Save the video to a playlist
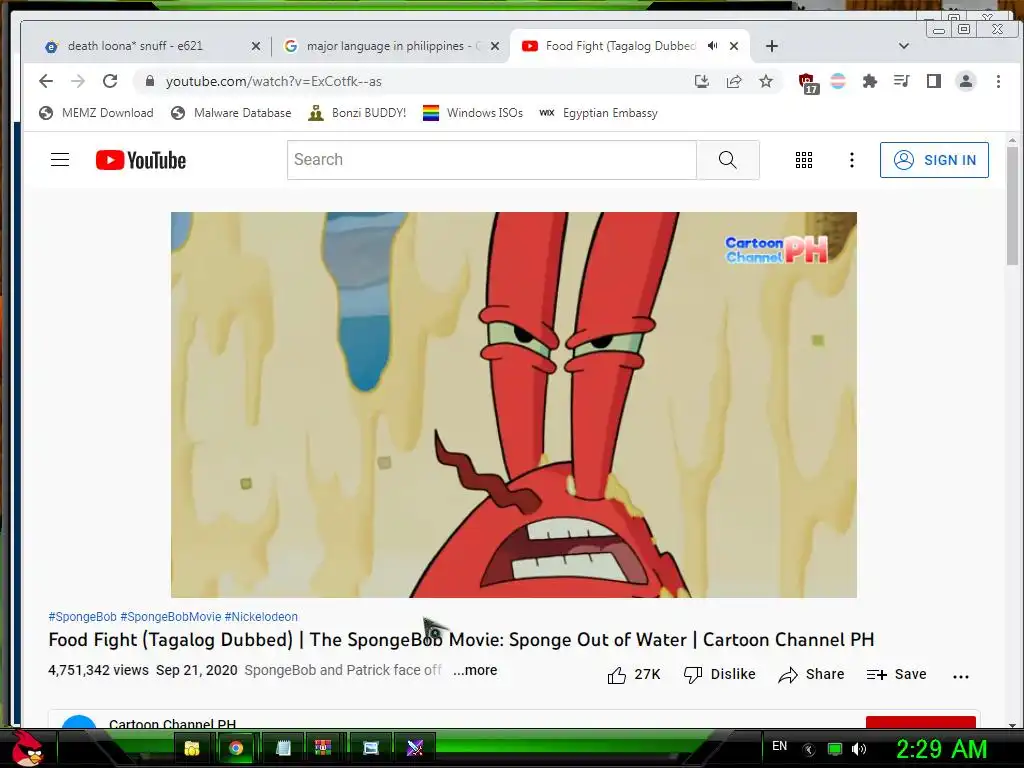1024x768 pixels. click(896, 675)
